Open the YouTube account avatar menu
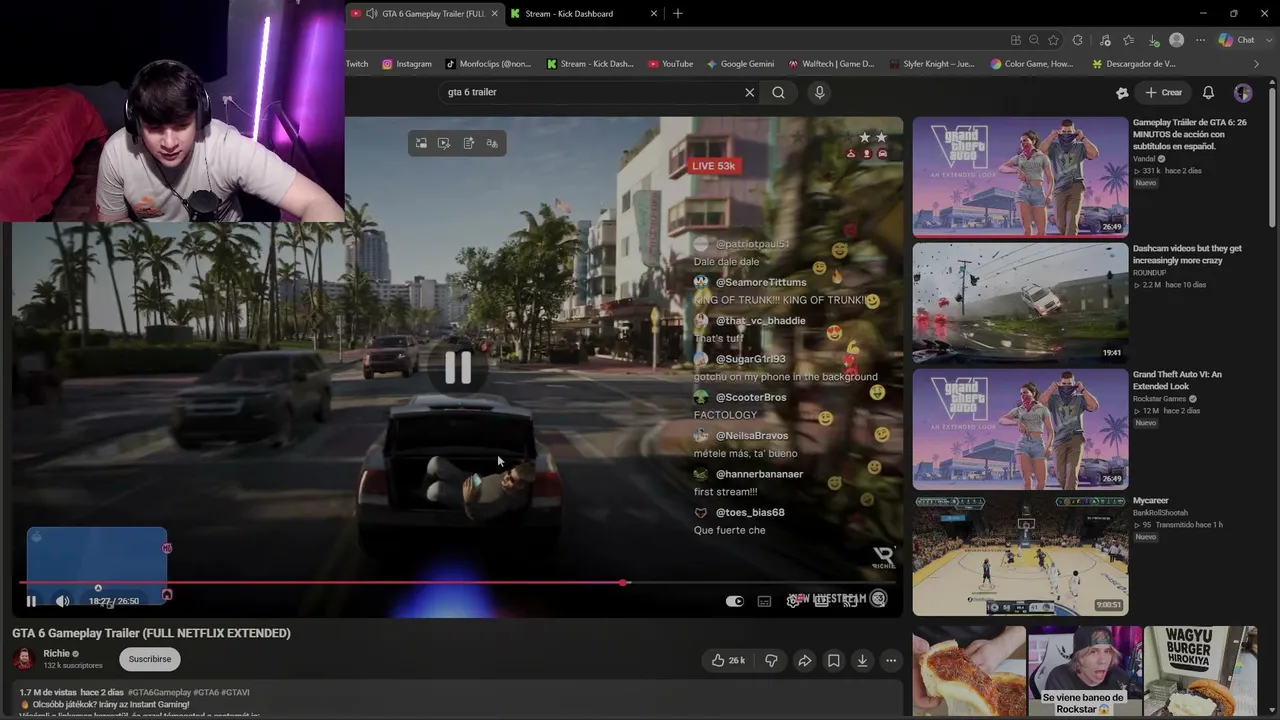The width and height of the screenshot is (1280, 720). click(1243, 92)
